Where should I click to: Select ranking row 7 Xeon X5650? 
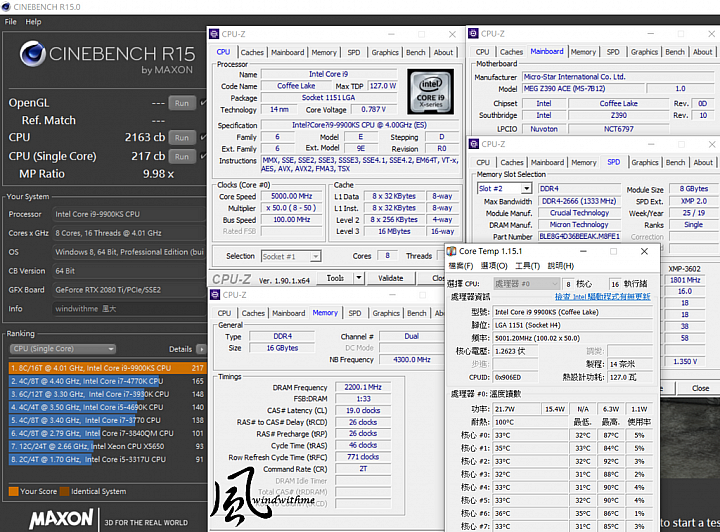[107, 446]
